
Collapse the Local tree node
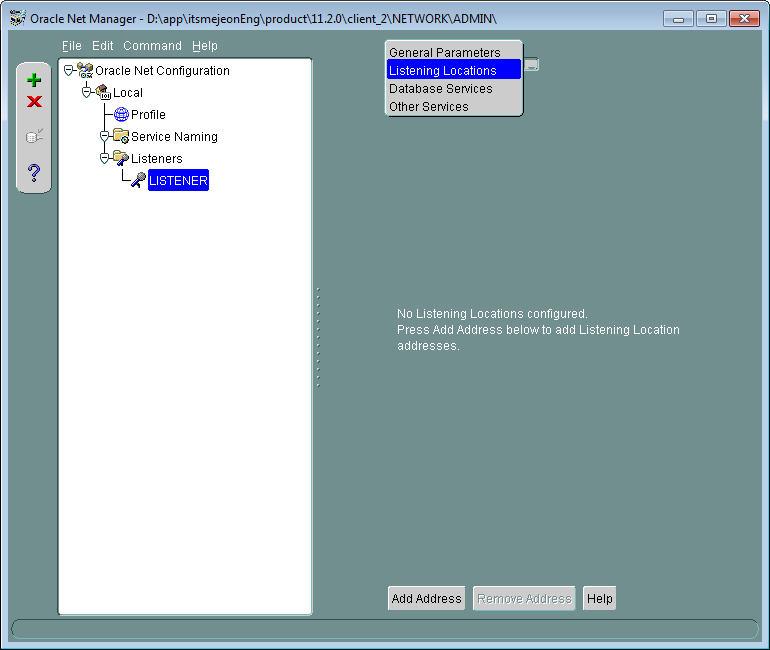pyautogui.click(x=86, y=92)
